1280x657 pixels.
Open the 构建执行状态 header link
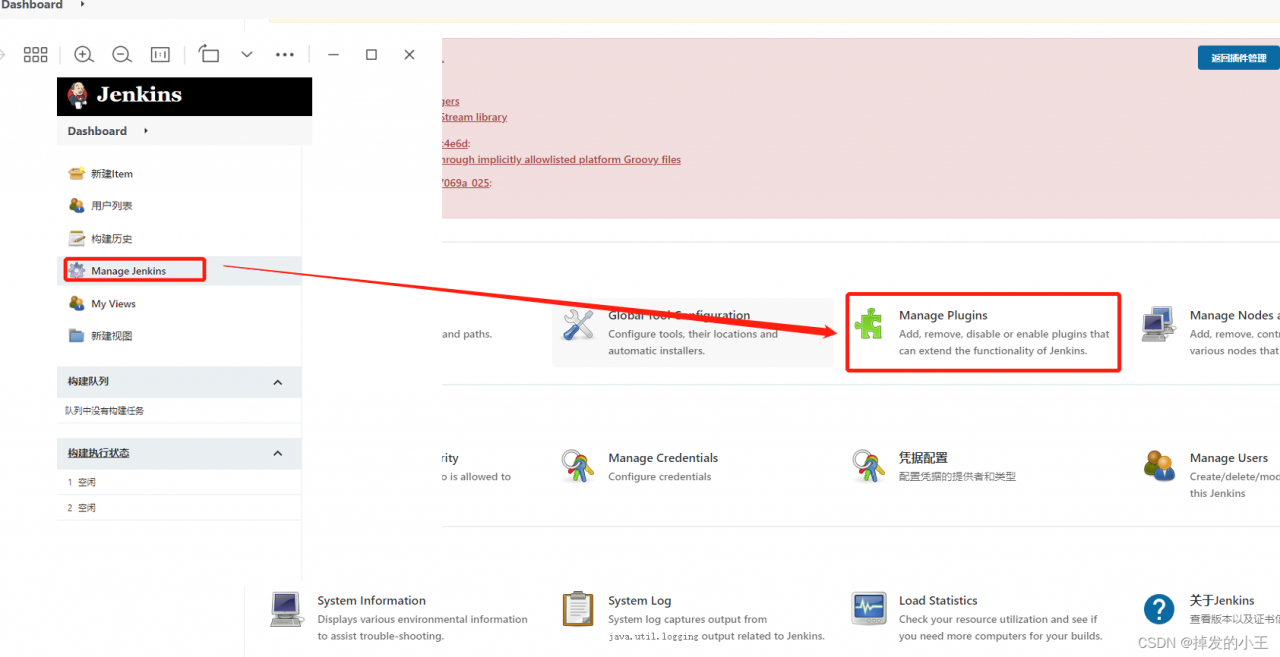98,453
